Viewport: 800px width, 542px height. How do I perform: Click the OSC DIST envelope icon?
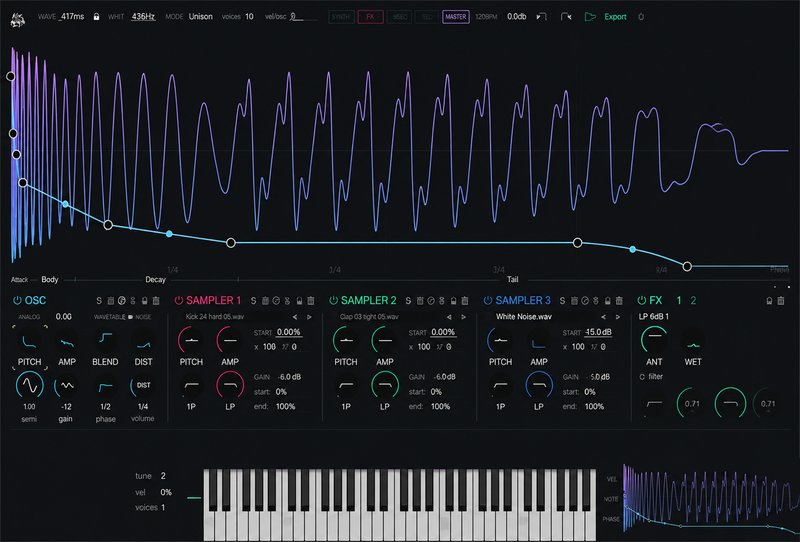tap(143, 344)
